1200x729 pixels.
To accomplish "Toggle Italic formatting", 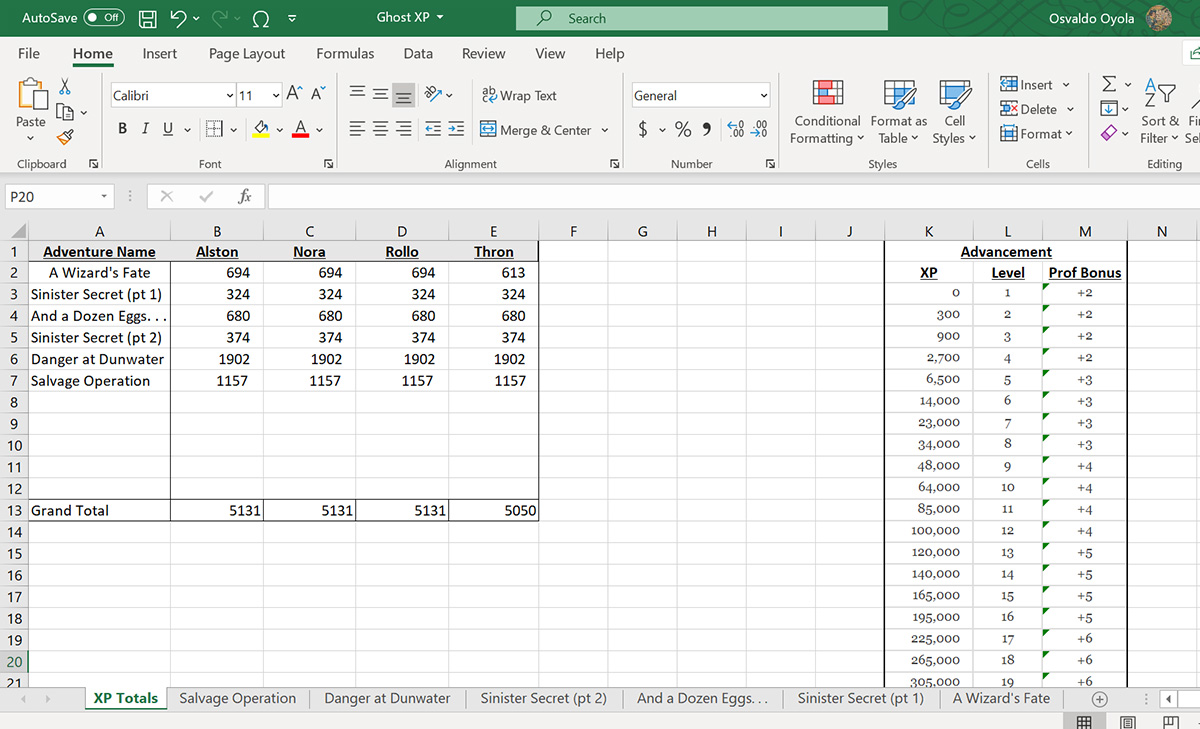I will pyautogui.click(x=145, y=130).
